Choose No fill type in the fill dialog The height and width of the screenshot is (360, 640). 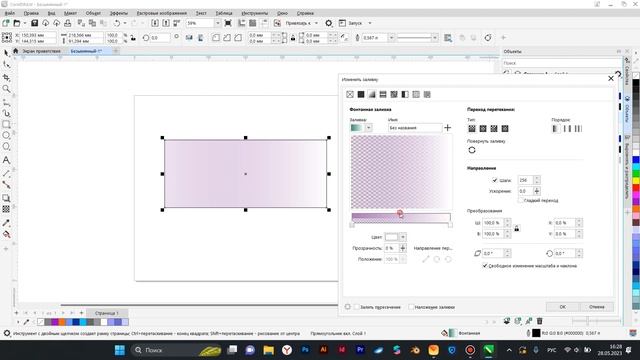pyautogui.click(x=350, y=94)
